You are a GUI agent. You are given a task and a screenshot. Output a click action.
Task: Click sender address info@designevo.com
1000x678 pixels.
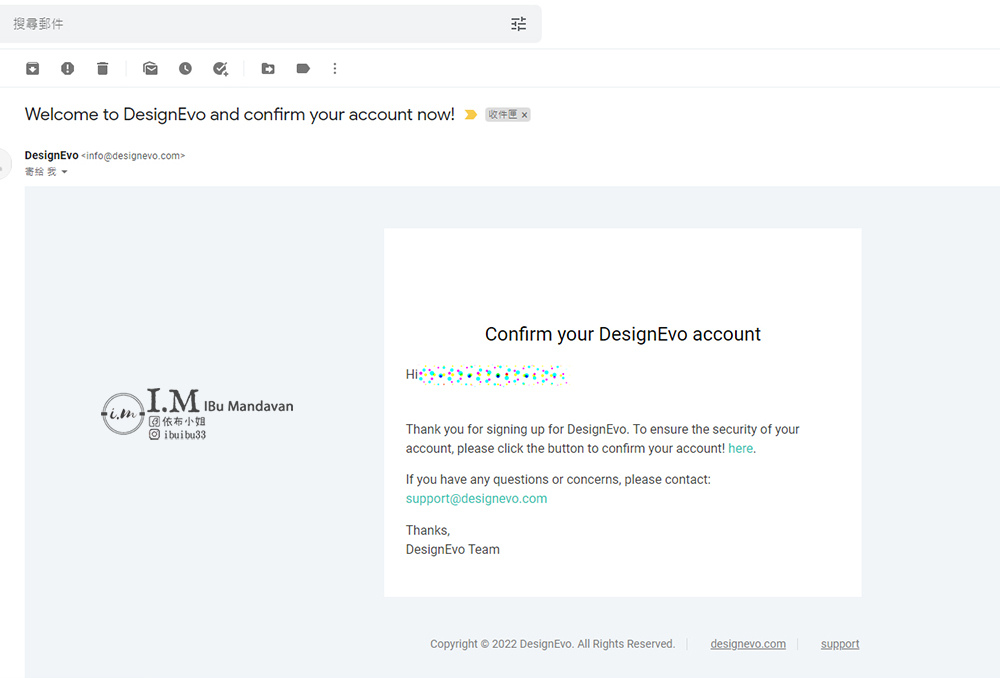pos(133,156)
